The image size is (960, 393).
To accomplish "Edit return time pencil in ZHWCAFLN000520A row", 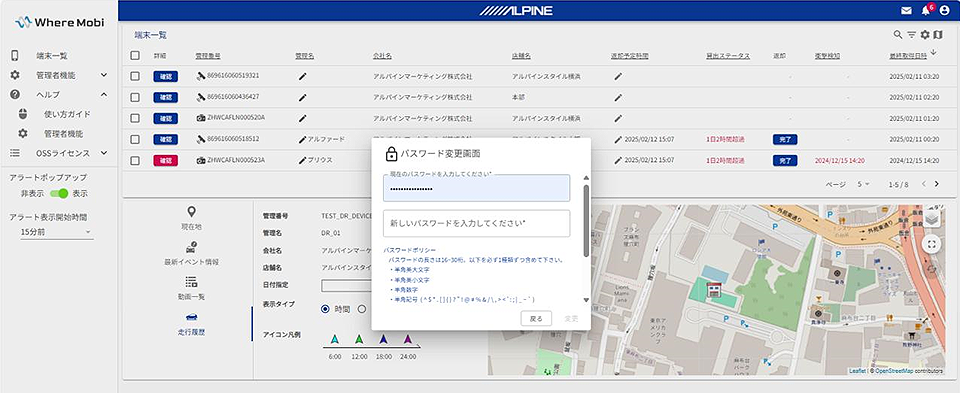I will click(618, 118).
